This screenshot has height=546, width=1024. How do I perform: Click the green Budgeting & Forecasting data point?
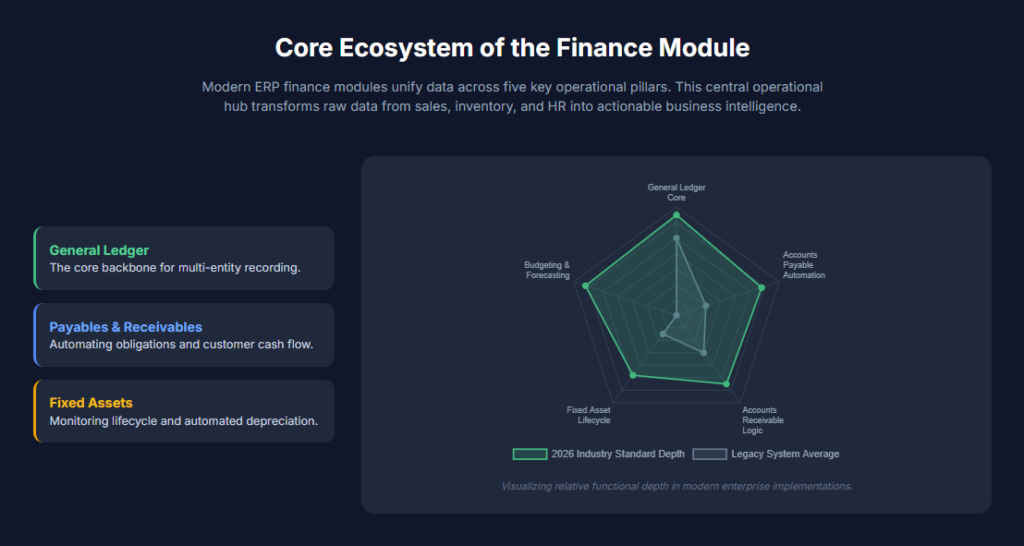pos(586,286)
